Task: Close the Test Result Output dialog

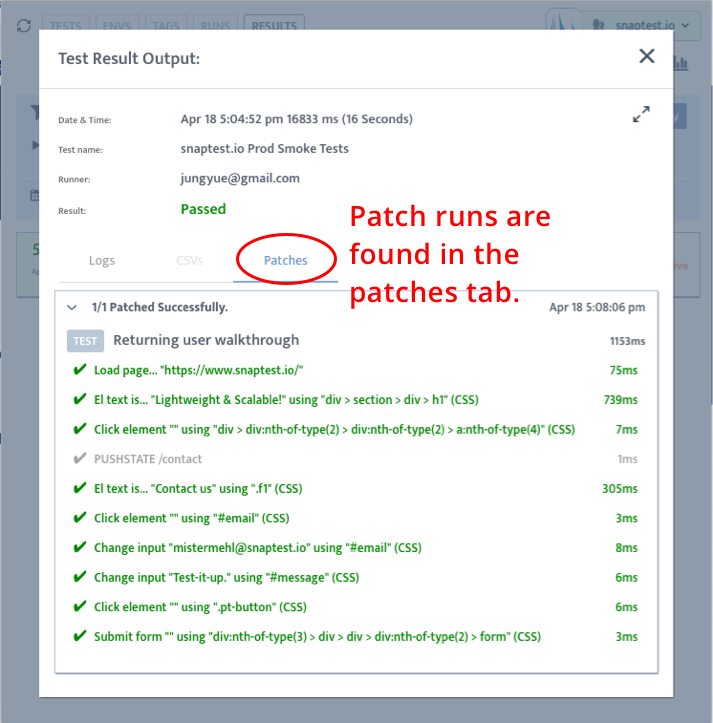Action: [x=647, y=57]
